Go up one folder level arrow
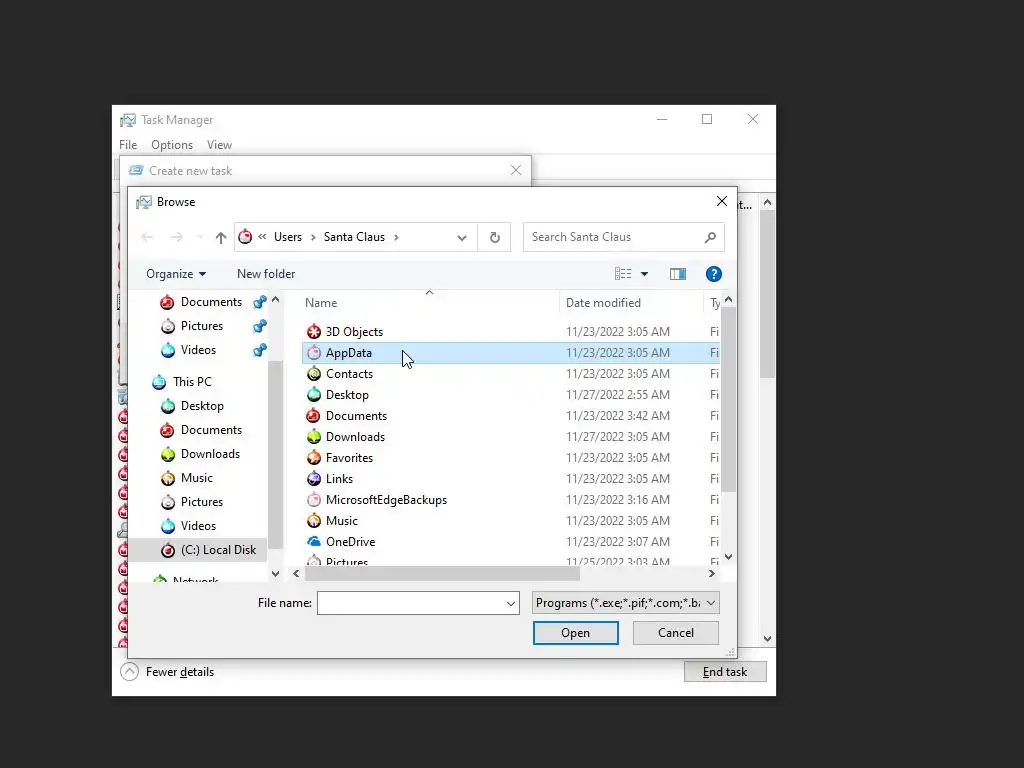1024x768 pixels. [x=221, y=238]
